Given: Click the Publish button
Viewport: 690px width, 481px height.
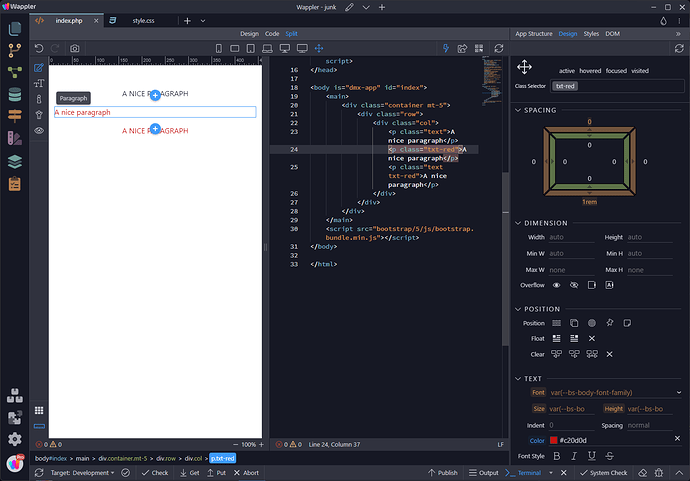Looking at the screenshot, I should click(x=443, y=473).
